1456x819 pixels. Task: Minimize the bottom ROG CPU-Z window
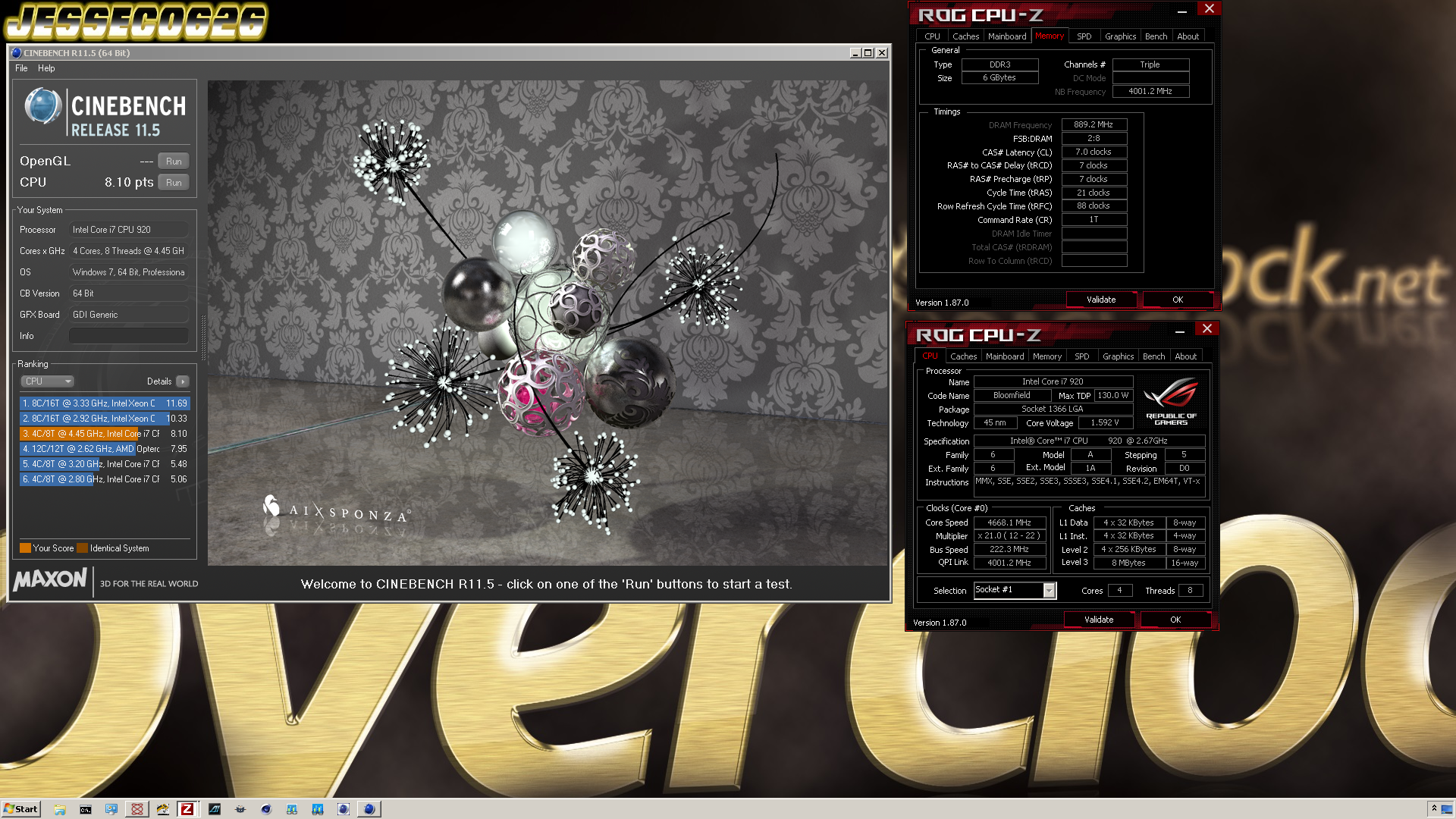[1179, 331]
